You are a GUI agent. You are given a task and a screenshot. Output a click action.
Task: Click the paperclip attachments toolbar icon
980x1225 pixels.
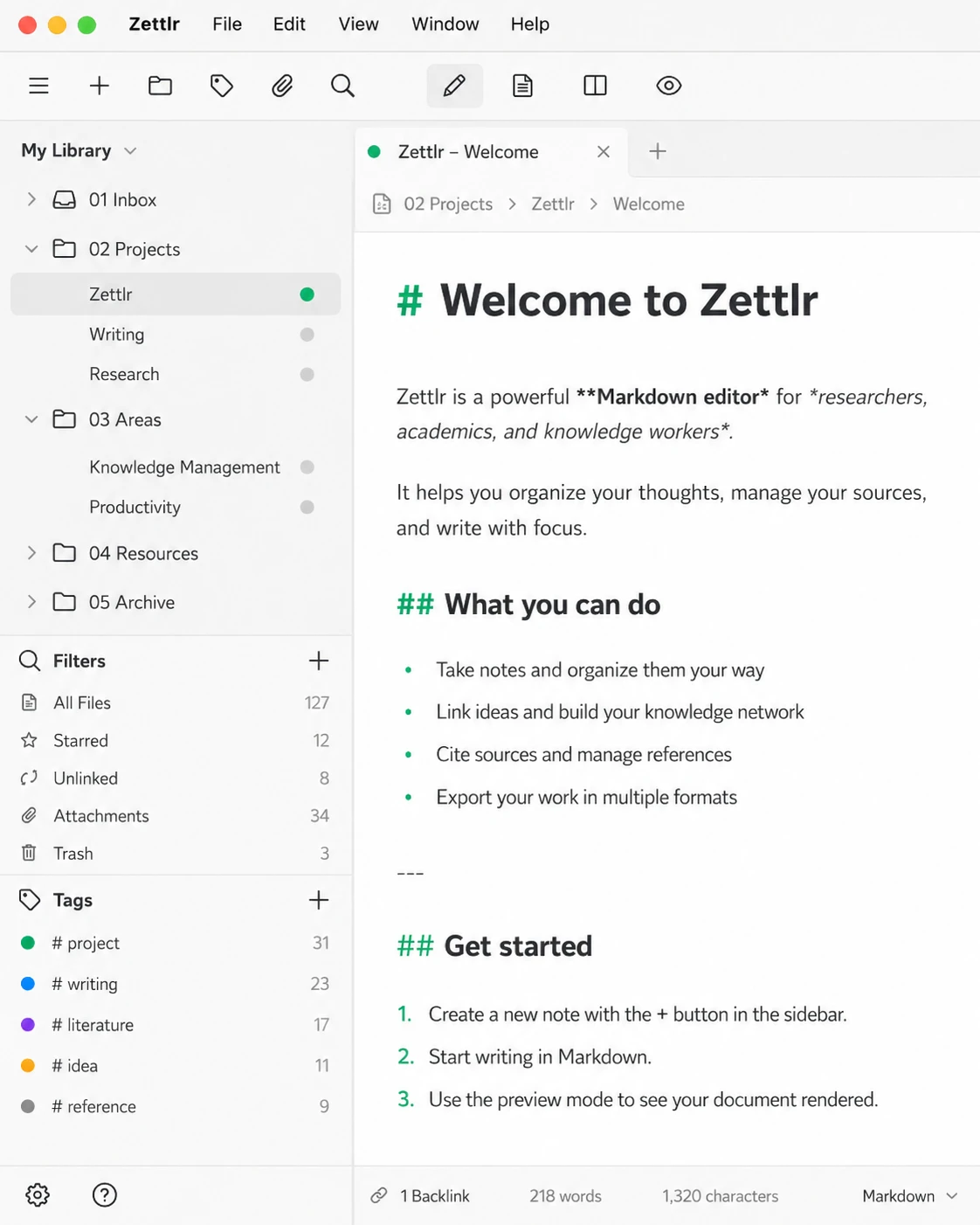click(x=282, y=86)
